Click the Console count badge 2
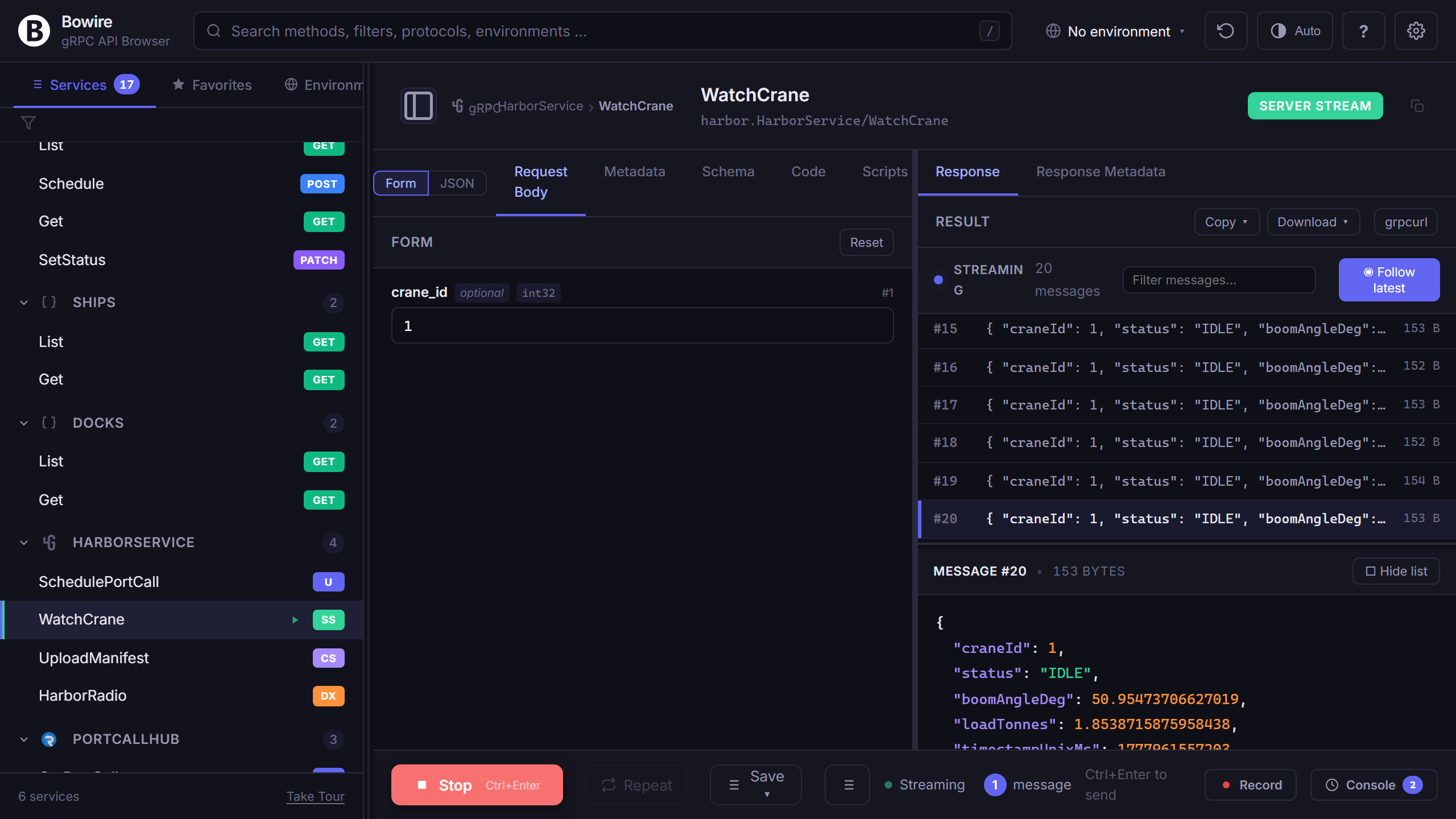 [x=1412, y=785]
